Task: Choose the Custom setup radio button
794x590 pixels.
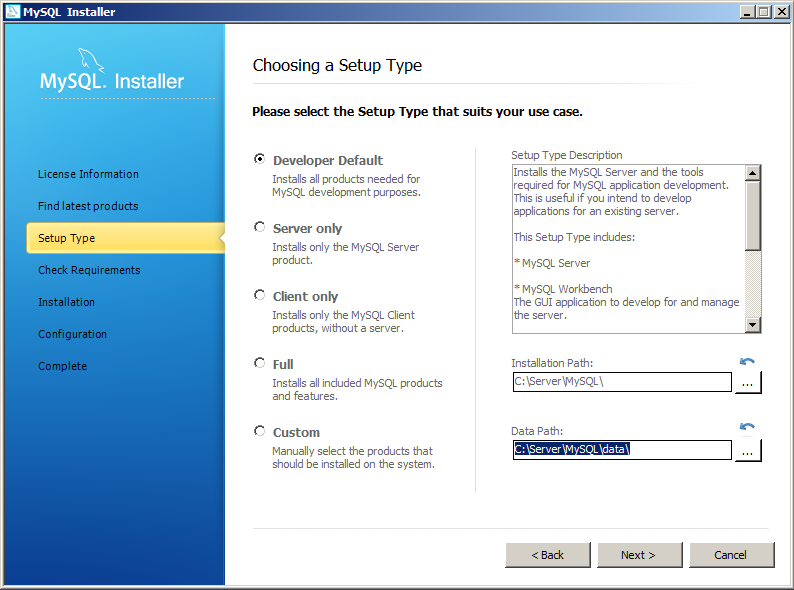Action: (x=259, y=431)
